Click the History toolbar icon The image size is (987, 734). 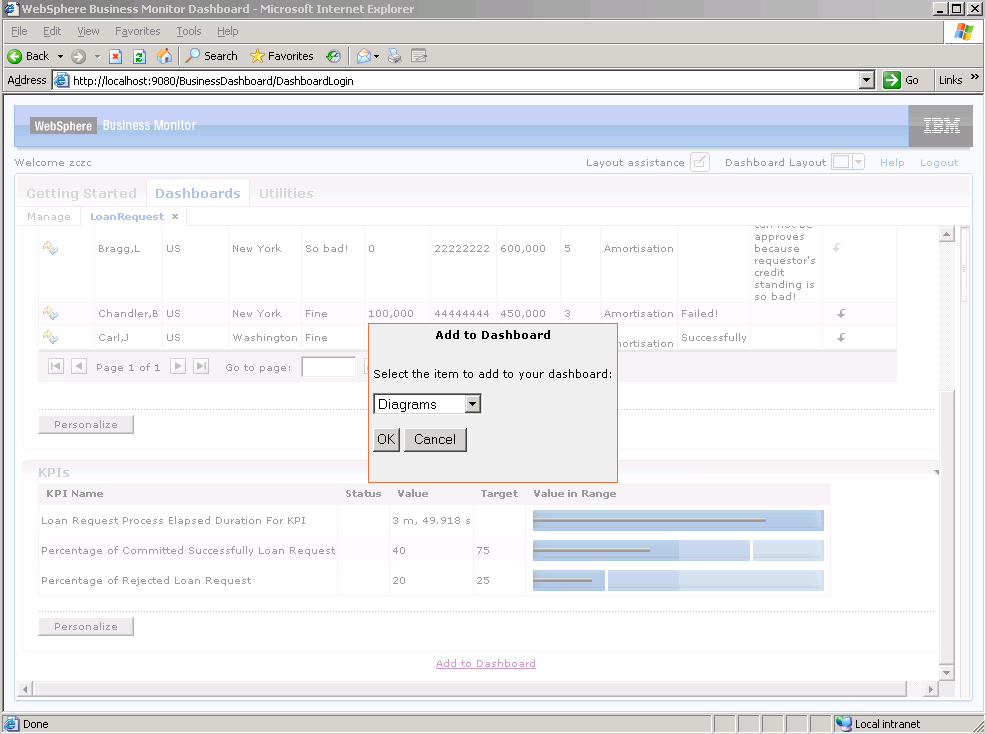pos(333,57)
